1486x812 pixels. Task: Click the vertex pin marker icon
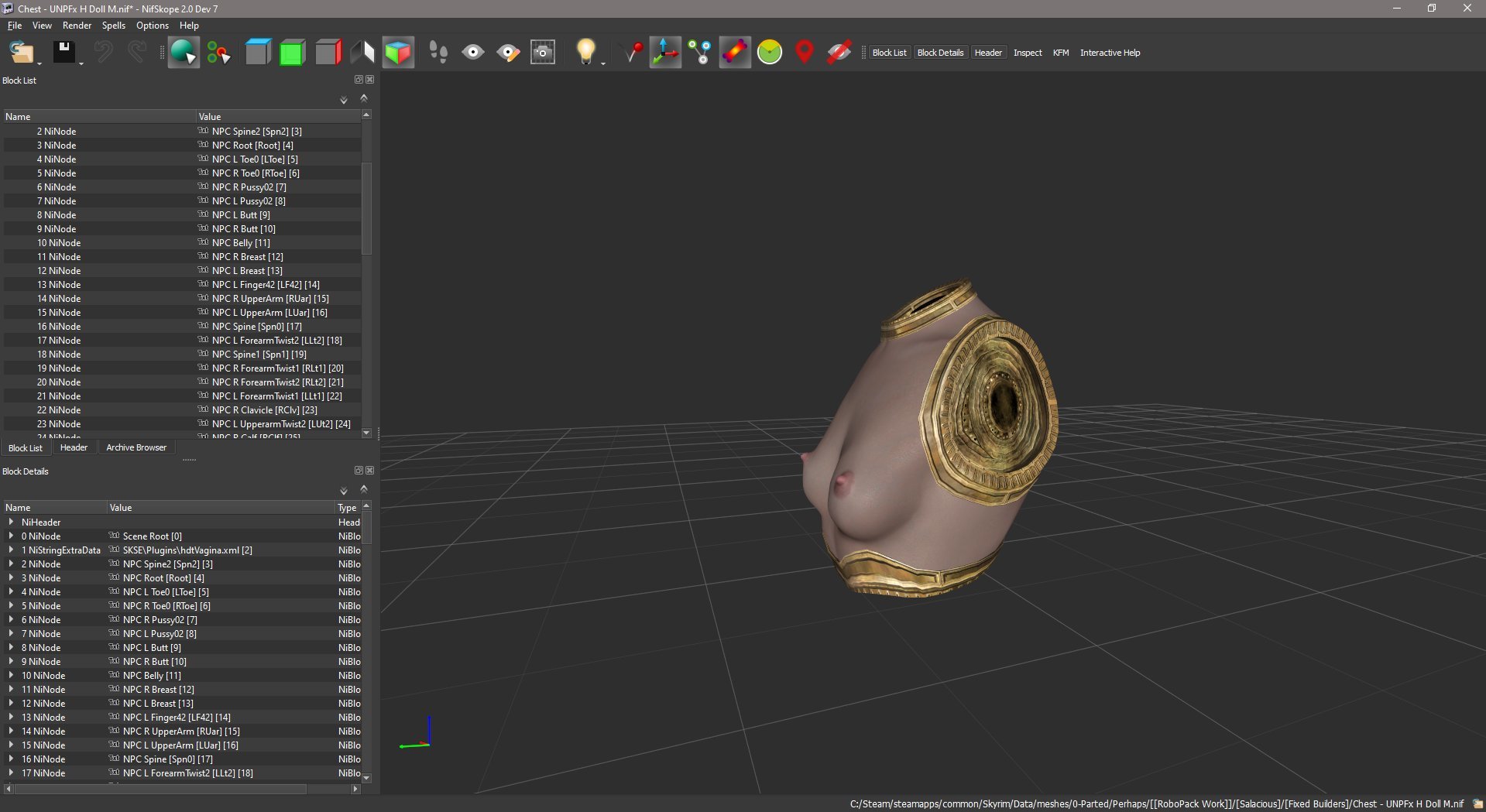pyautogui.click(x=633, y=53)
